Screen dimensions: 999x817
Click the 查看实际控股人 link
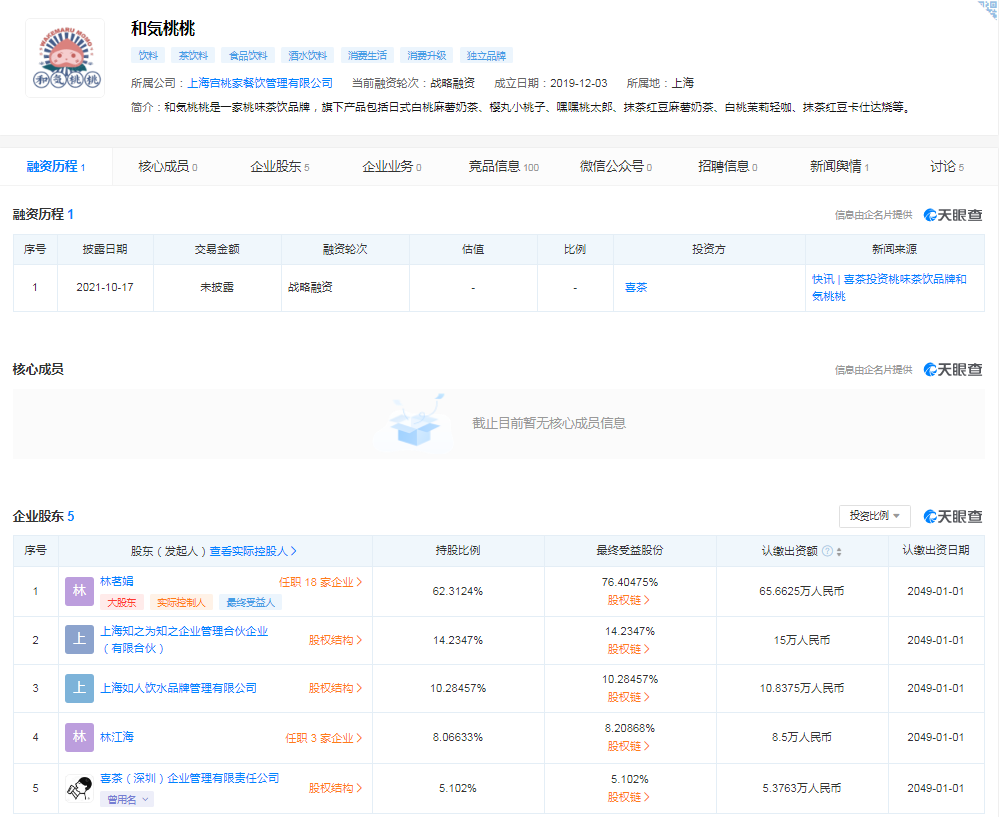pyautogui.click(x=253, y=551)
